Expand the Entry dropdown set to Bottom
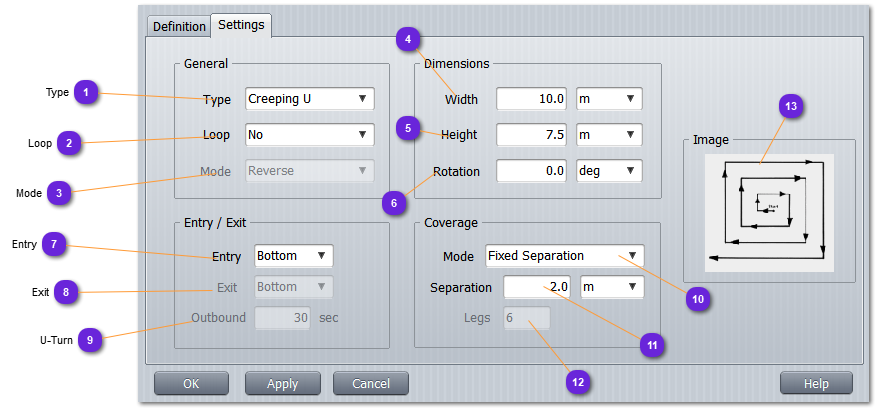The height and width of the screenshot is (415, 878). pyautogui.click(x=294, y=256)
